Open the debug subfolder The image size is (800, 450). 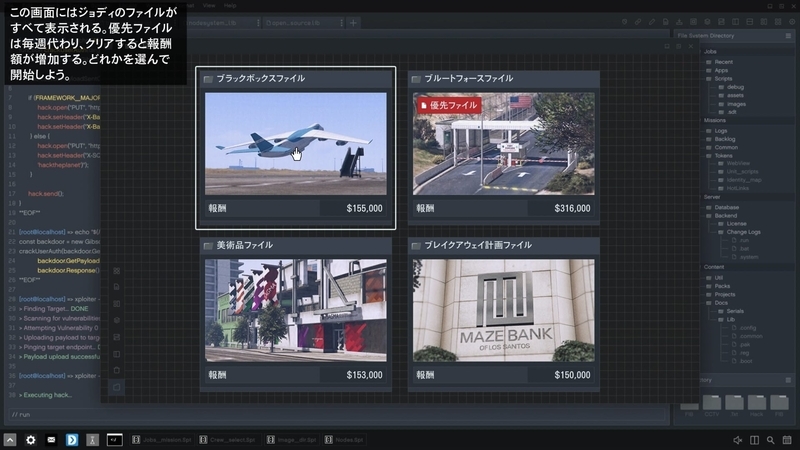pos(731,87)
